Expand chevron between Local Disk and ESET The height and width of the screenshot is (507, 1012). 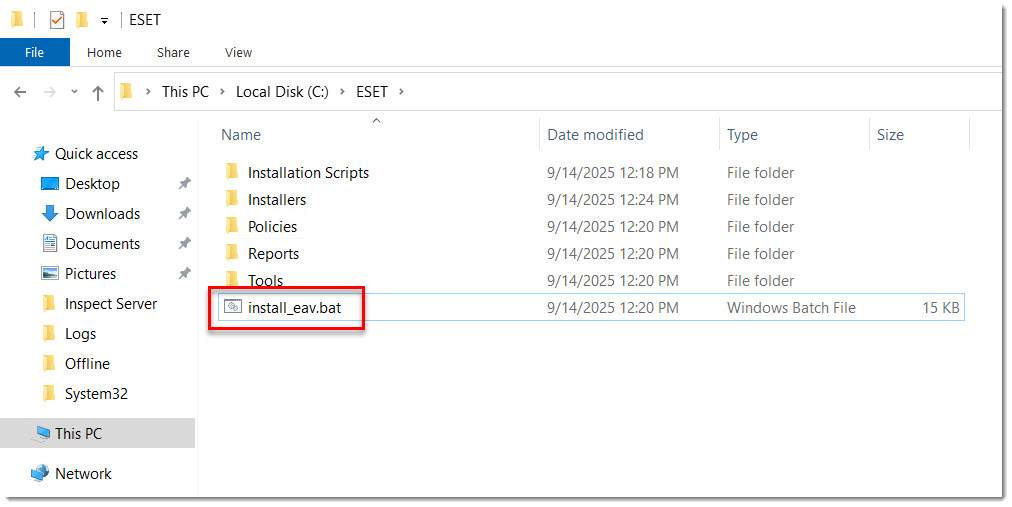pos(342,92)
